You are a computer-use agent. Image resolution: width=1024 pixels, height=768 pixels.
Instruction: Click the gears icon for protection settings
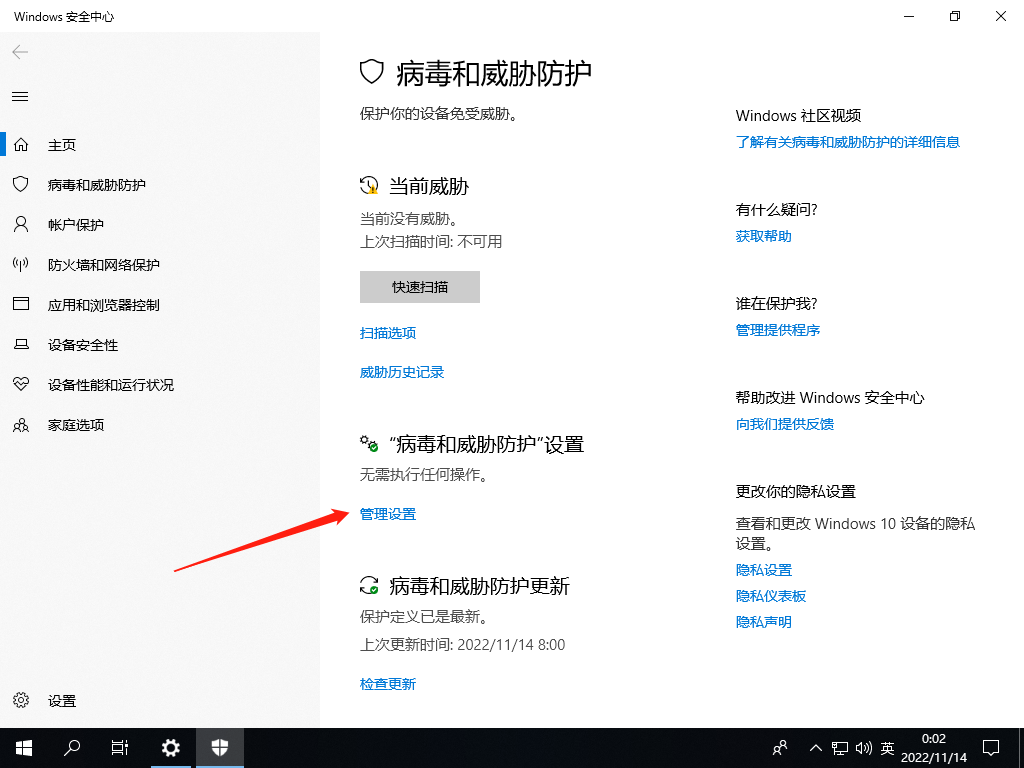(x=369, y=444)
